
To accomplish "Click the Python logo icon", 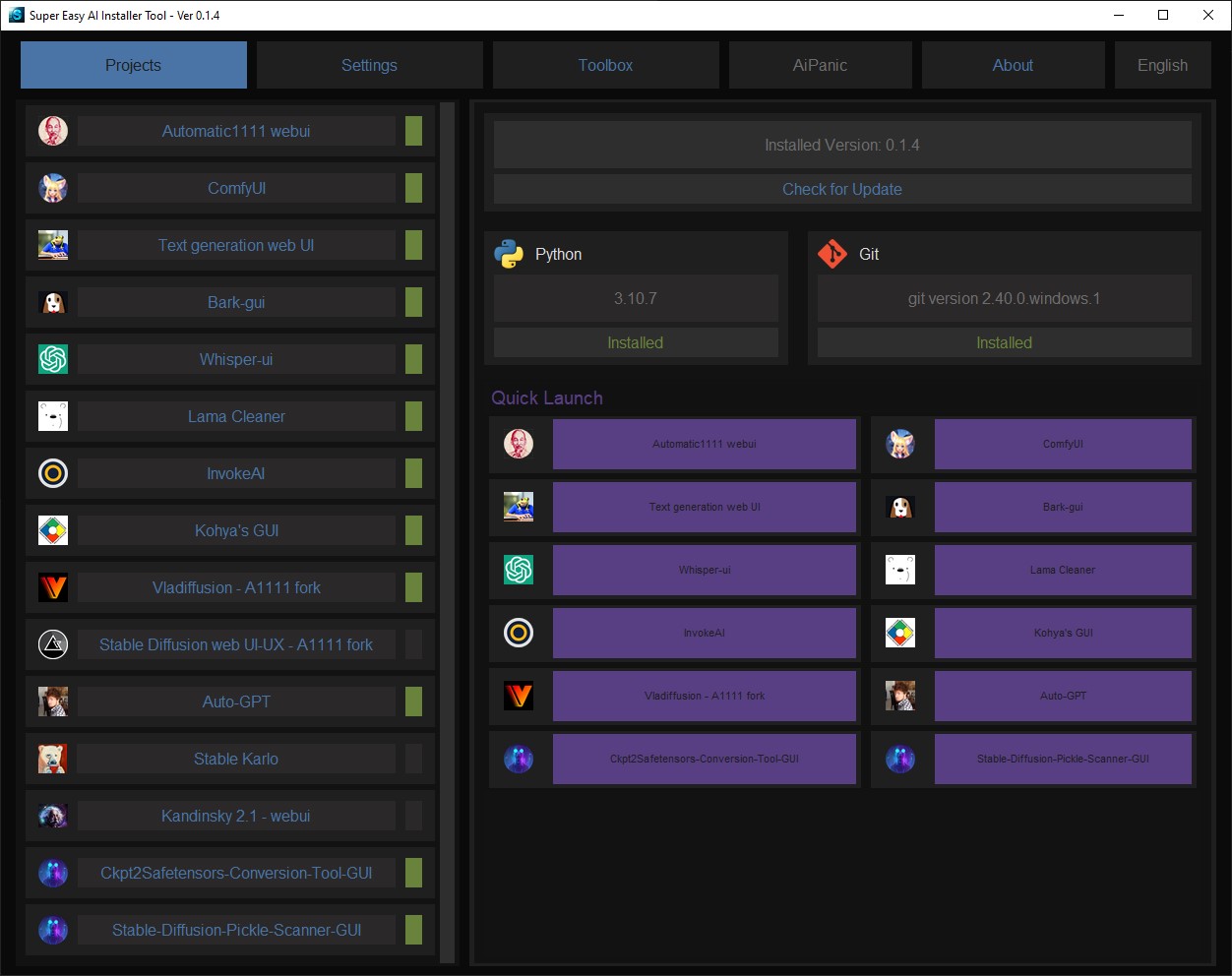I will (x=509, y=254).
